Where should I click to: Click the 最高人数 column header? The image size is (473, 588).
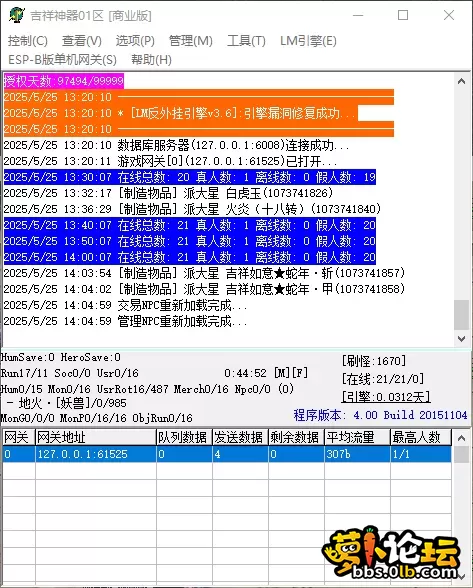(x=421, y=437)
